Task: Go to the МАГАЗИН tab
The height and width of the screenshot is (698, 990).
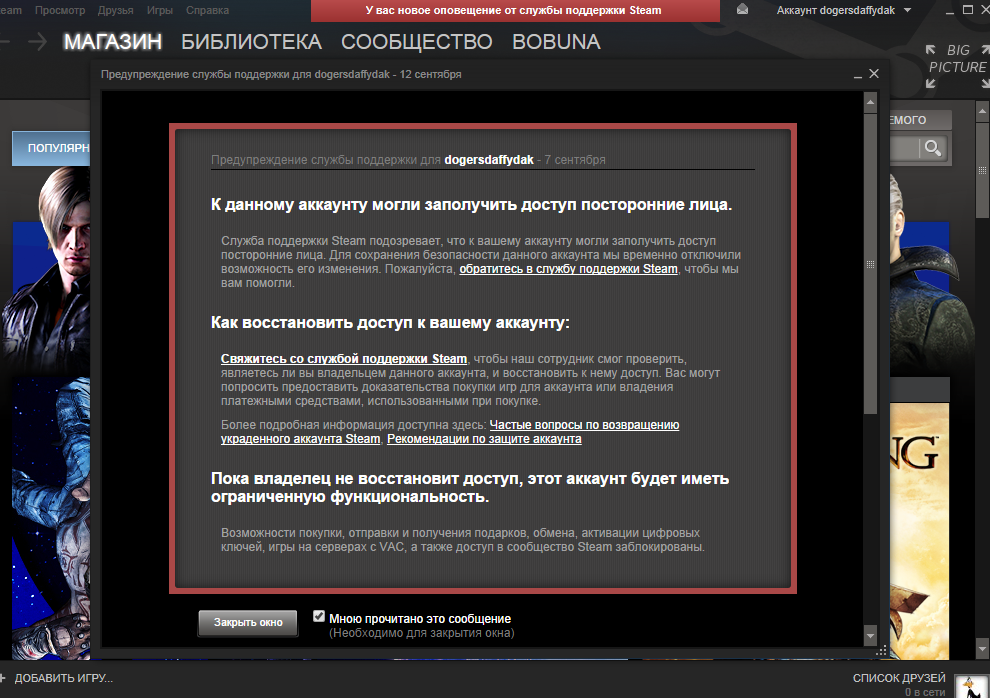Action: (112, 42)
